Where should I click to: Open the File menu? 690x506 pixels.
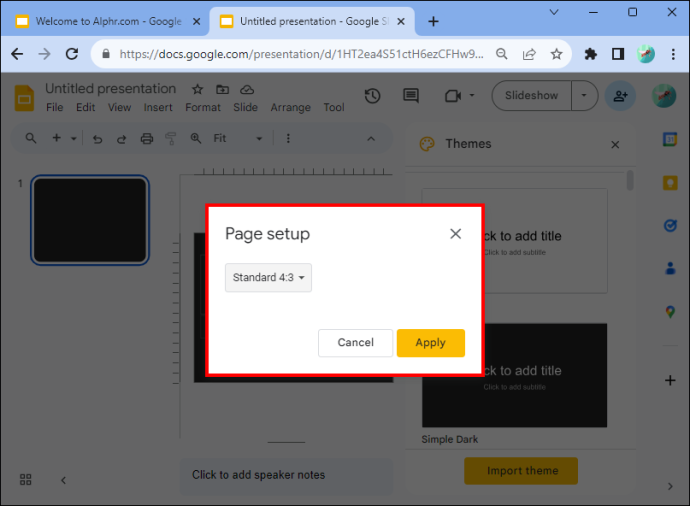[55, 107]
